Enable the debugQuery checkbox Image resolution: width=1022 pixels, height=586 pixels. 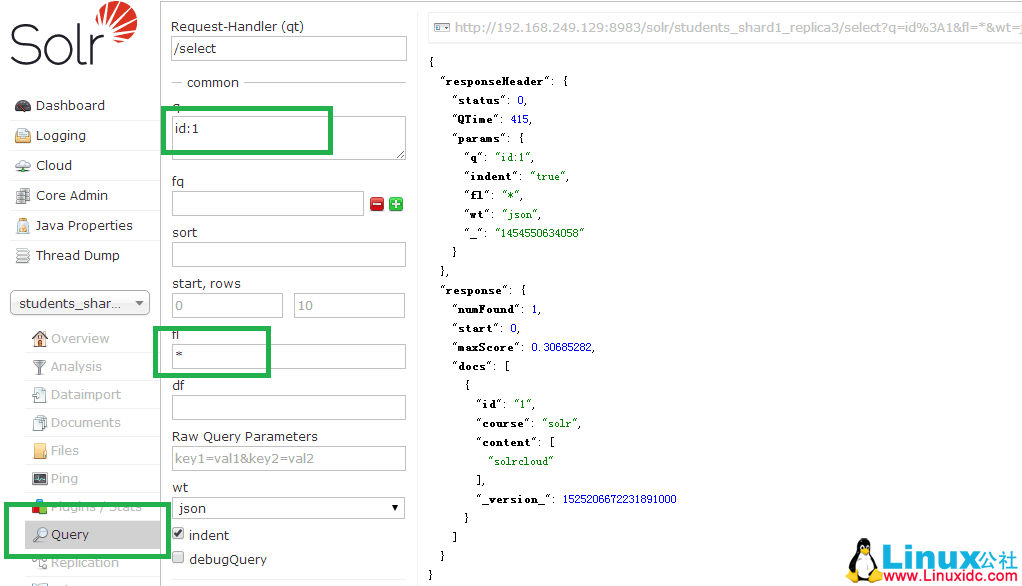pos(178,558)
